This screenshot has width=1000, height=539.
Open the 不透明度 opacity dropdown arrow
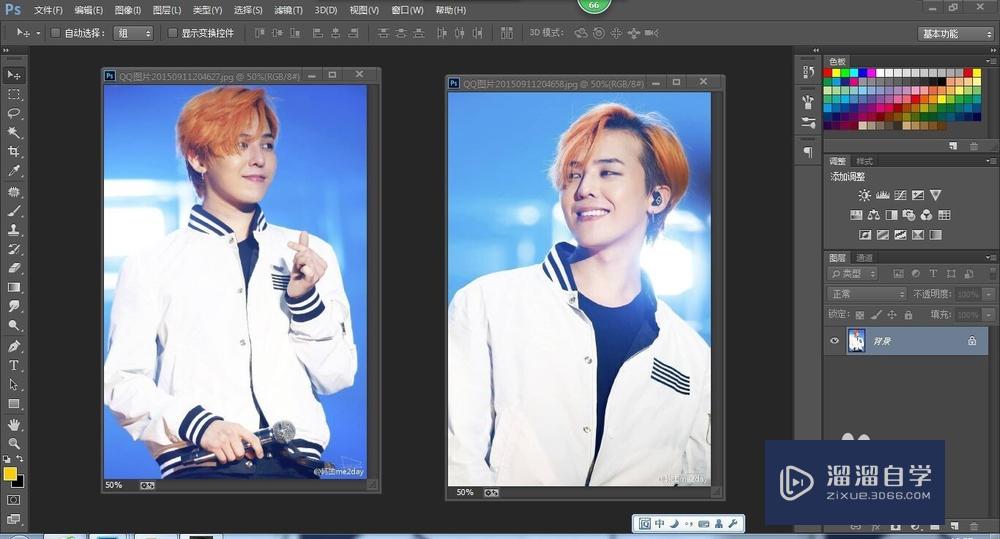tap(989, 294)
